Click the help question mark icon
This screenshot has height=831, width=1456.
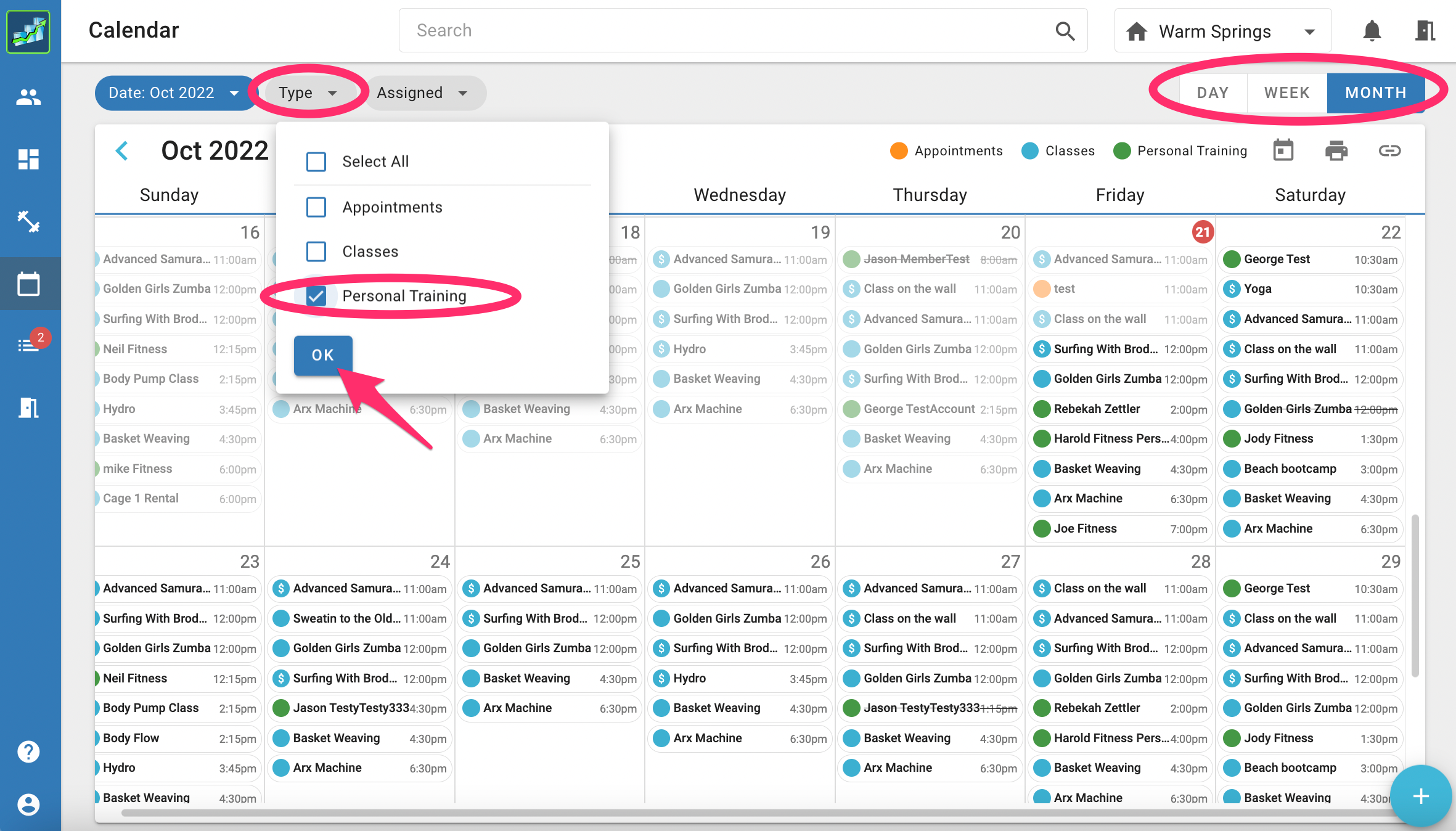pyautogui.click(x=28, y=751)
